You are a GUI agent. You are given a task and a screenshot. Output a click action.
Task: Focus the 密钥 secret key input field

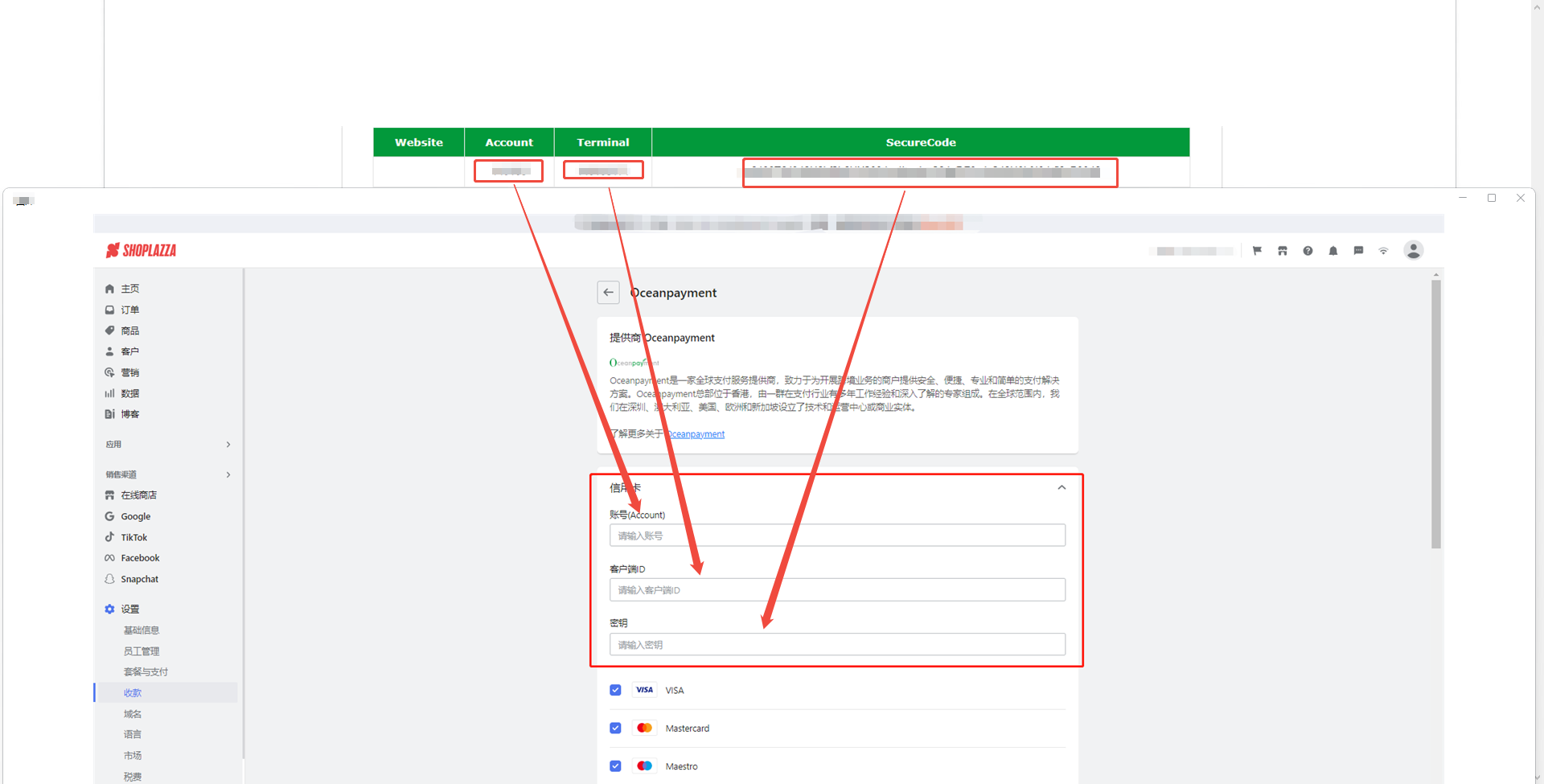pos(837,645)
